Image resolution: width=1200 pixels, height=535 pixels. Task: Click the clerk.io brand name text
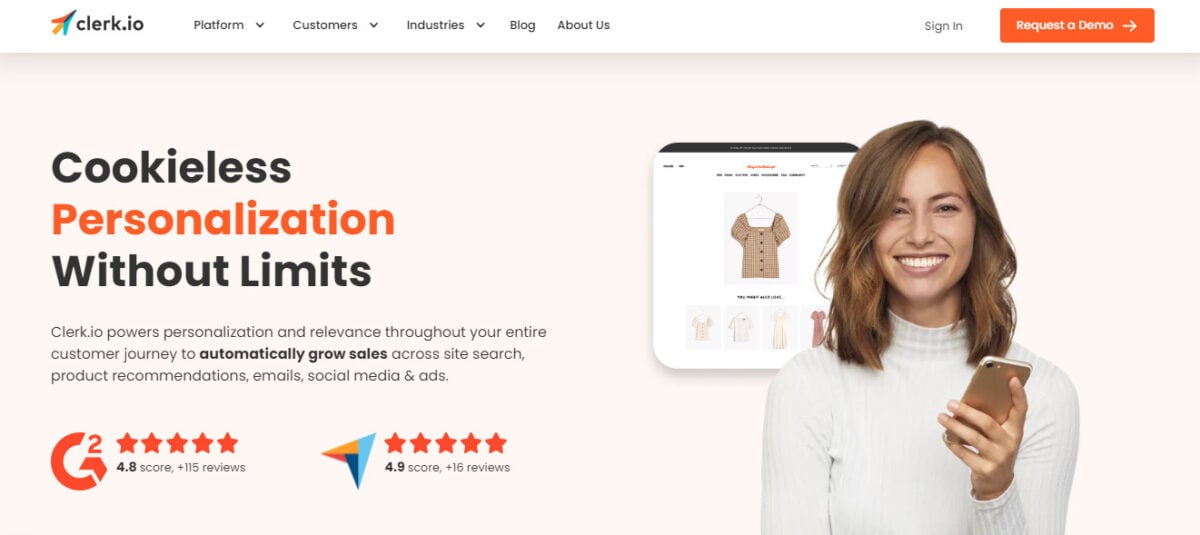tap(110, 23)
